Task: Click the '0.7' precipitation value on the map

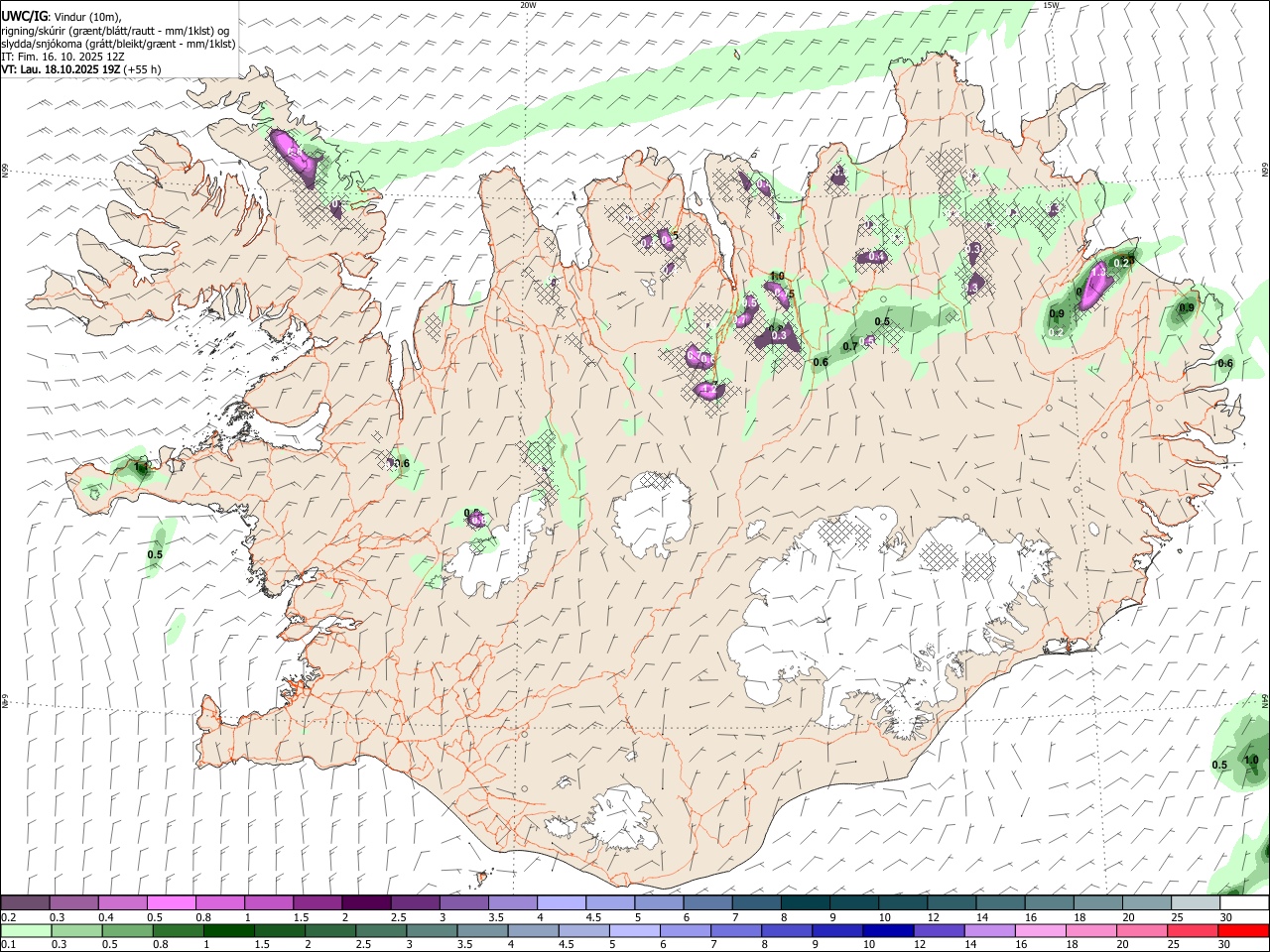Action: (849, 346)
